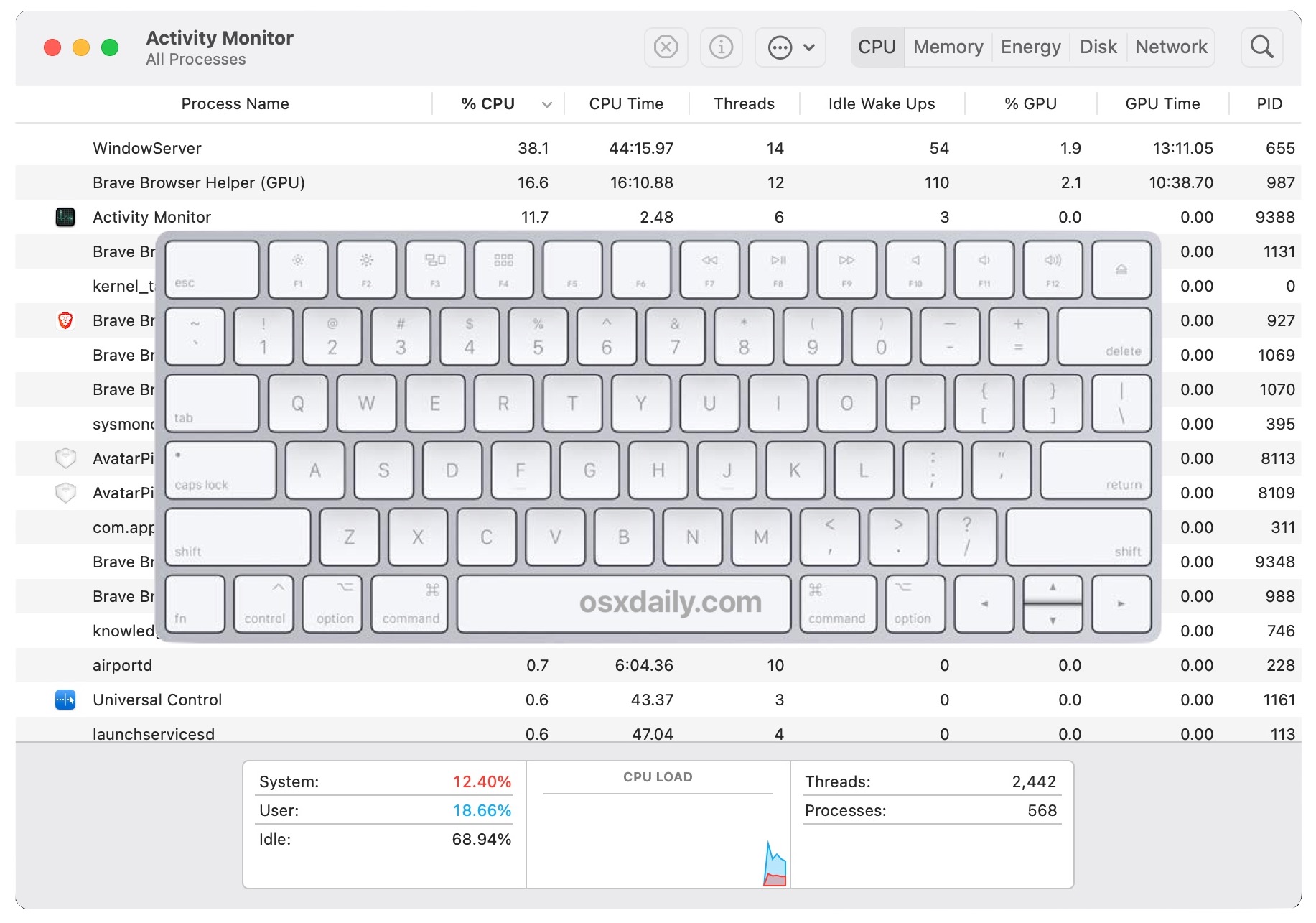Click the F3 Mission Control key

click(x=435, y=269)
